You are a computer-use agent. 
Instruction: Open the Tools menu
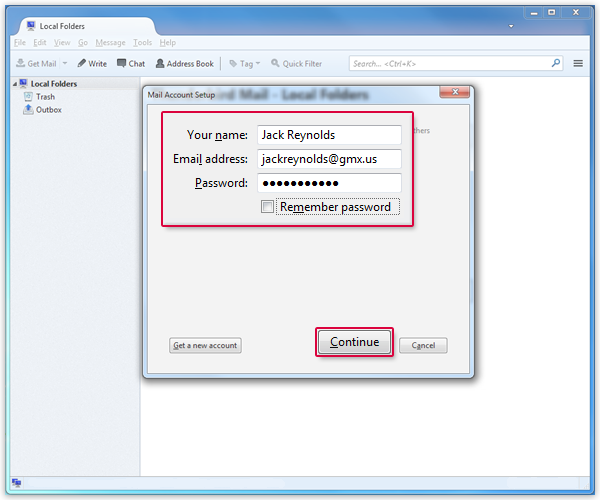pyautogui.click(x=142, y=43)
